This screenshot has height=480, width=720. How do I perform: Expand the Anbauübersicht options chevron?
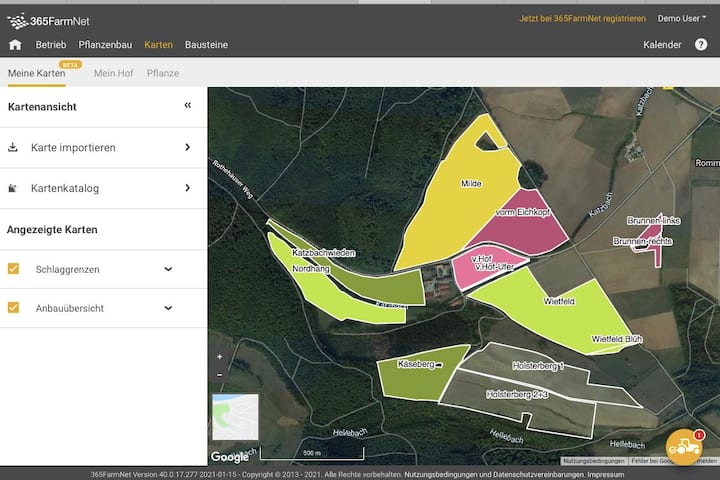click(x=169, y=308)
